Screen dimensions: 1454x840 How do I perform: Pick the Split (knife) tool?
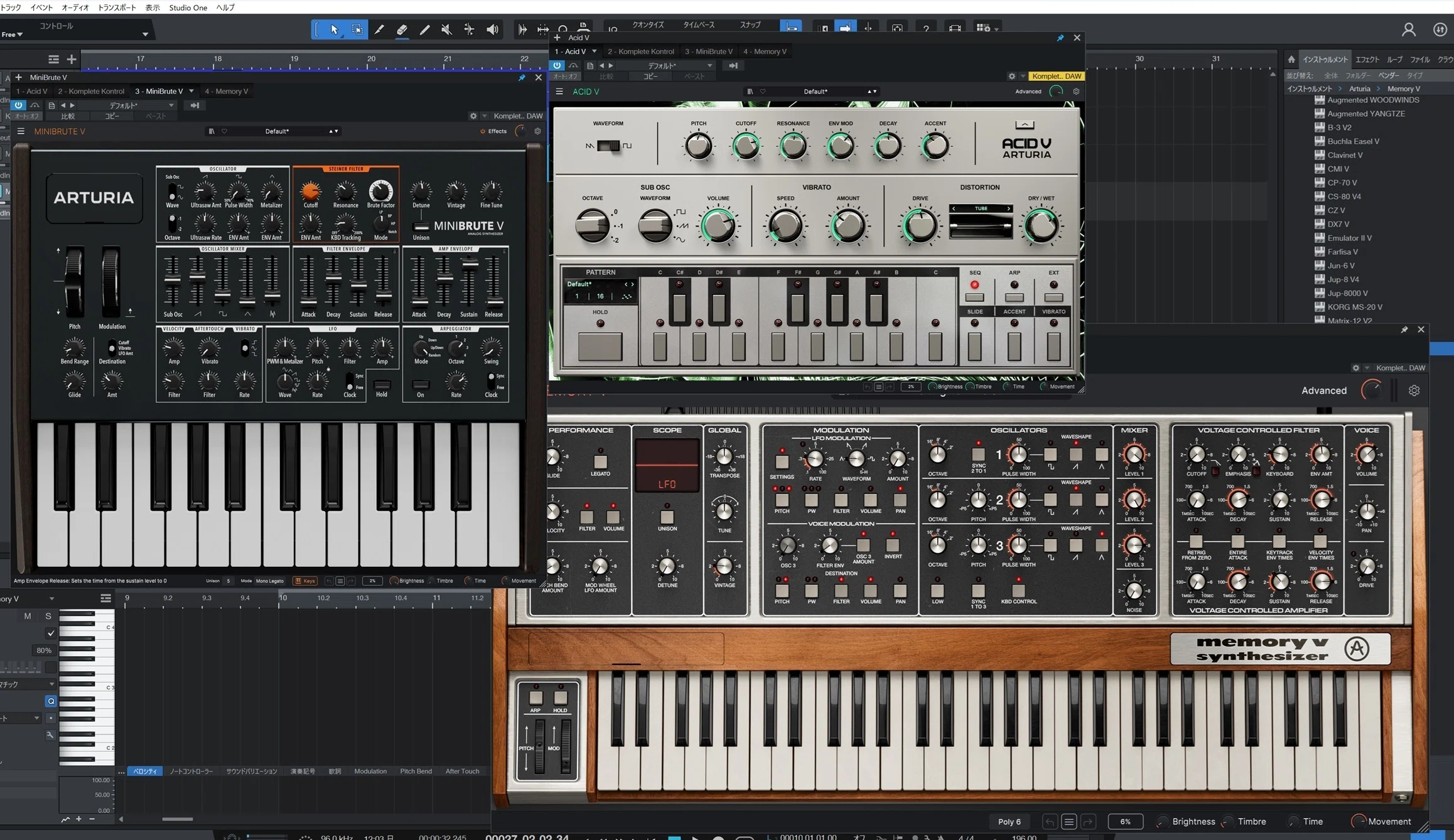point(379,30)
